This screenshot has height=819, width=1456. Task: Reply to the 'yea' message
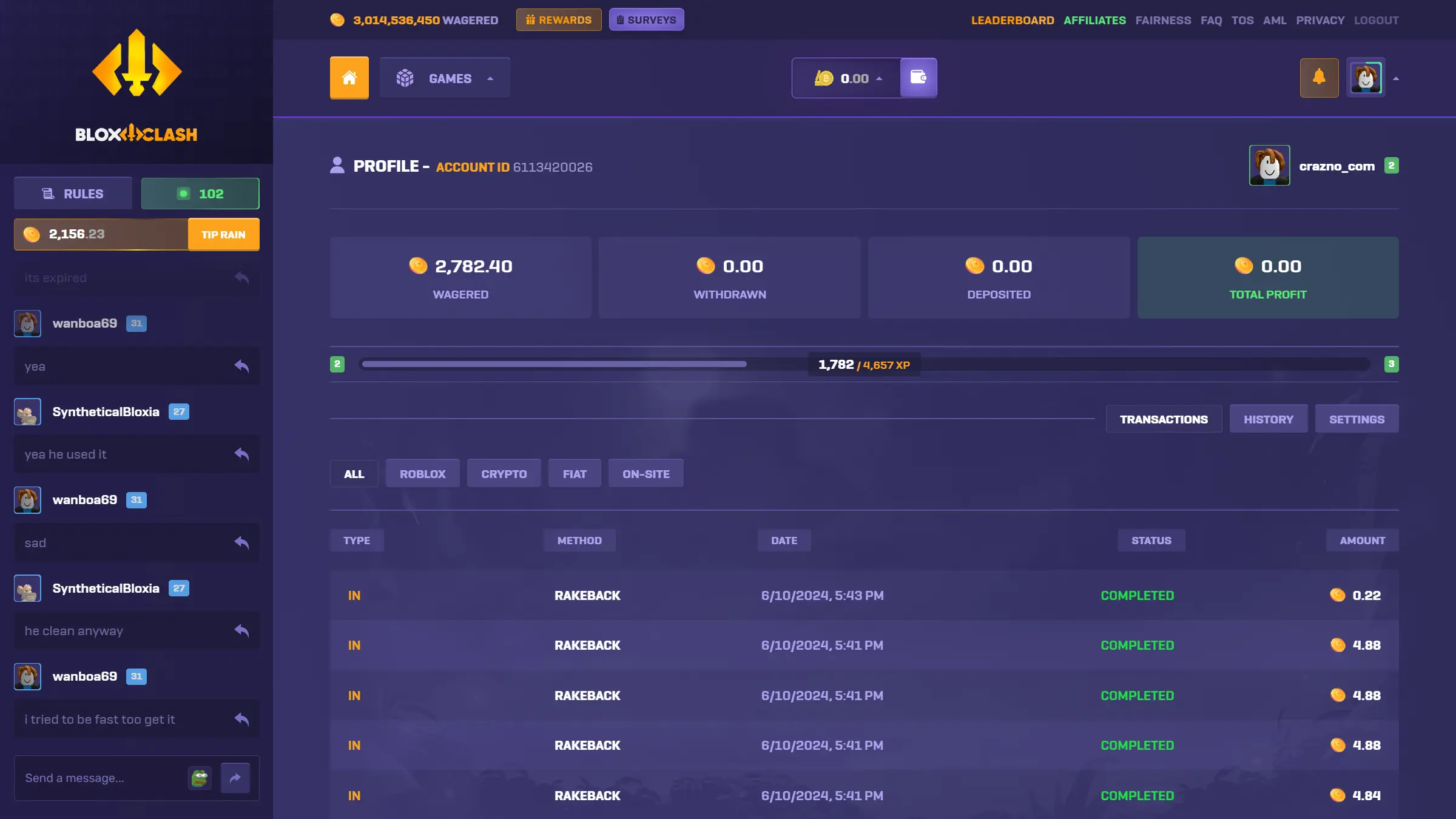pyautogui.click(x=242, y=366)
